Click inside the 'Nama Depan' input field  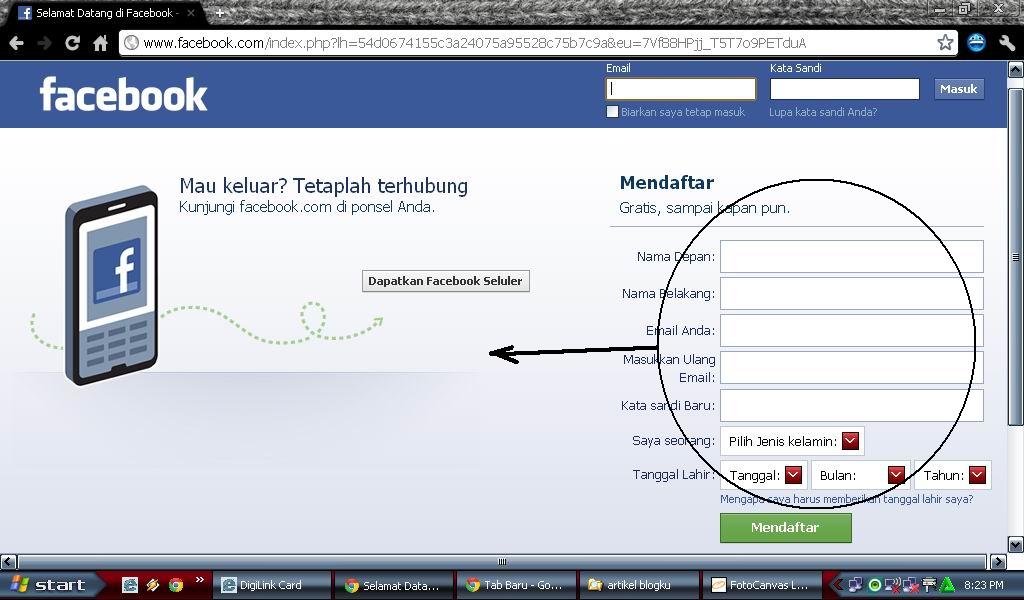[x=851, y=256]
